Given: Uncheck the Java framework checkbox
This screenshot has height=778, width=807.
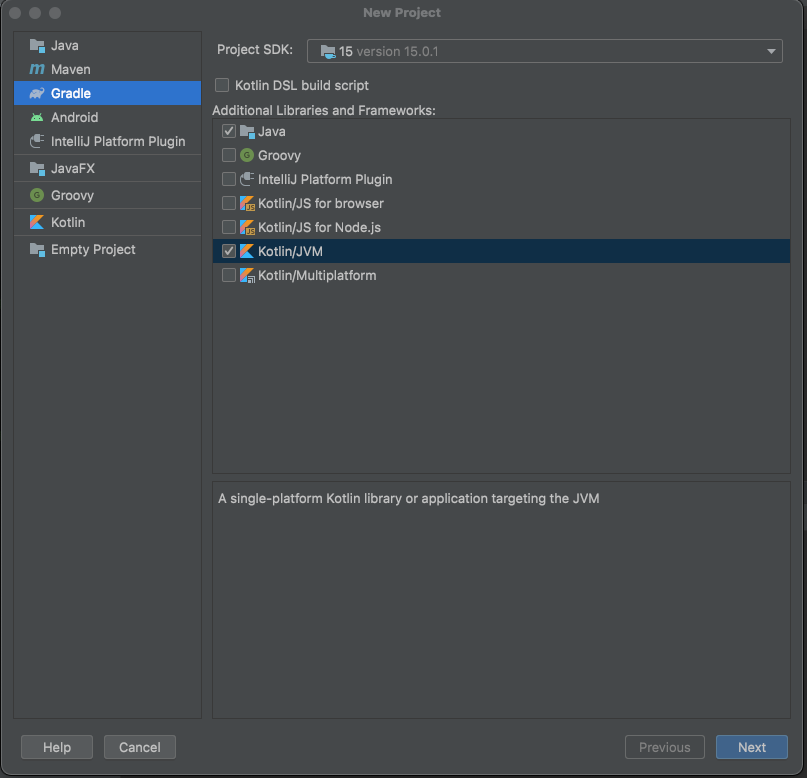Looking at the screenshot, I should pos(229,132).
